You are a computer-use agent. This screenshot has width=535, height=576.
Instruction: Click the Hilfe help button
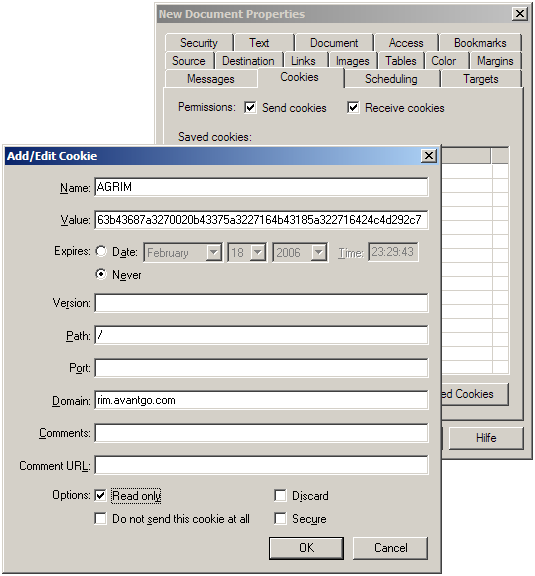tap(486, 438)
